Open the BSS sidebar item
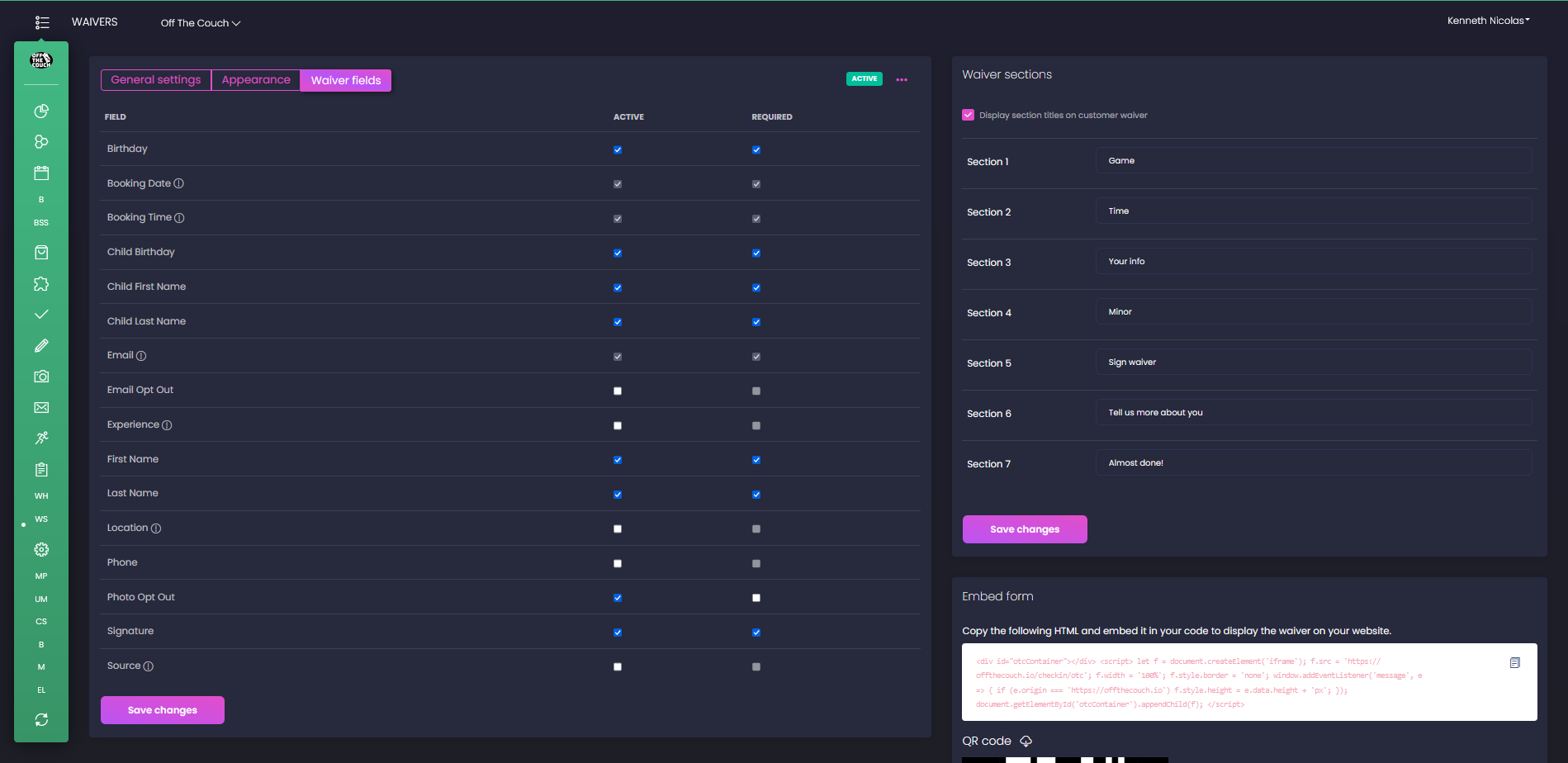The image size is (1568, 763). 41,223
